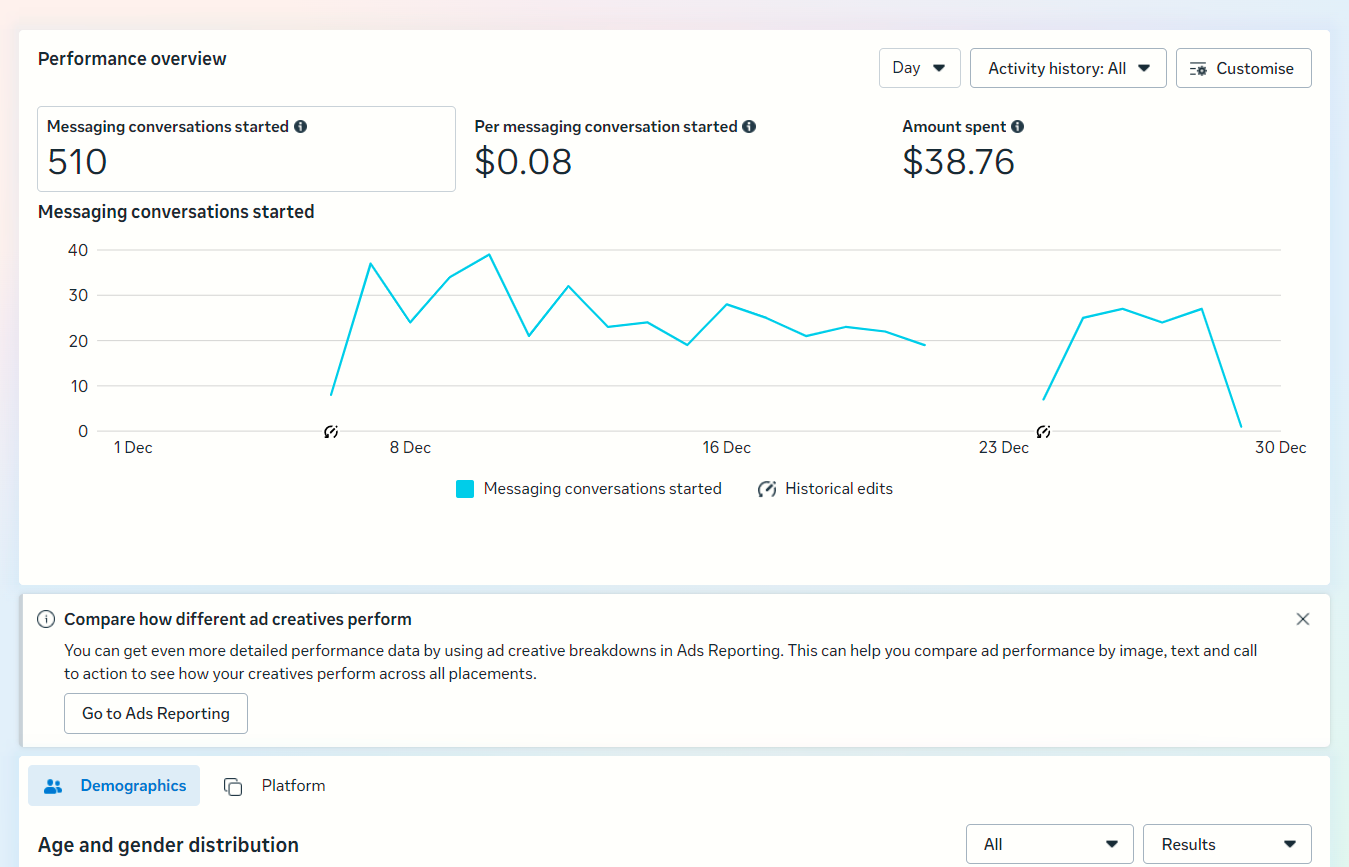Open the All filter dropdown
The width and height of the screenshot is (1349, 867).
click(x=1049, y=844)
